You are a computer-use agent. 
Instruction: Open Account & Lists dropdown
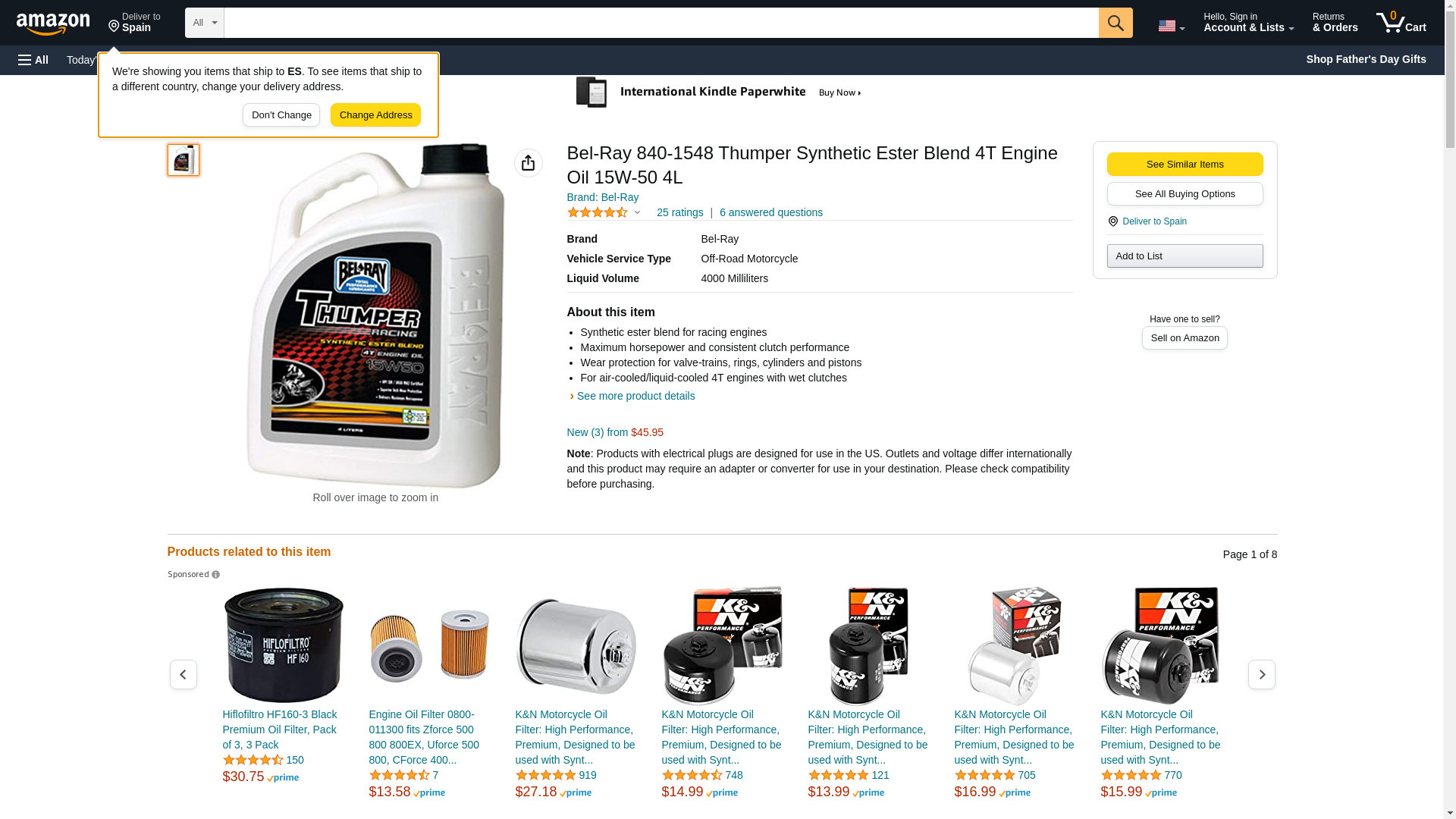coord(1249,23)
